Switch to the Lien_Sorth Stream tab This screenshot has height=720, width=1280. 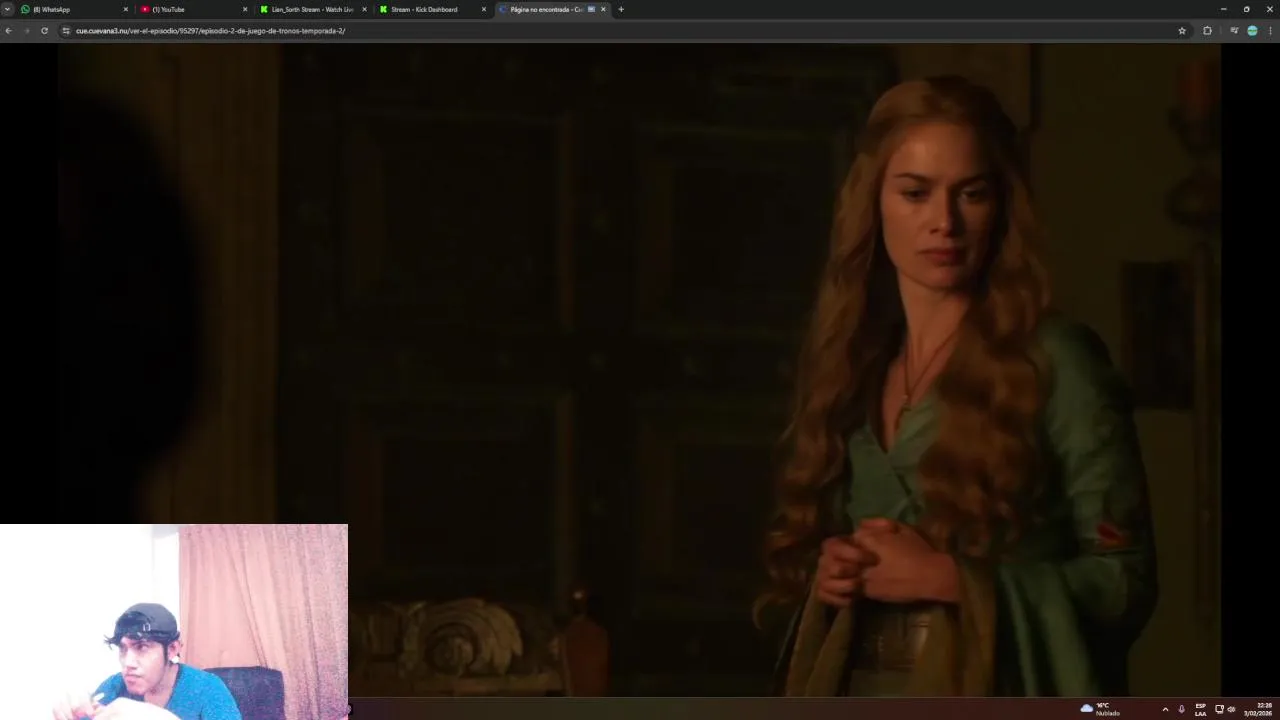coord(313,9)
